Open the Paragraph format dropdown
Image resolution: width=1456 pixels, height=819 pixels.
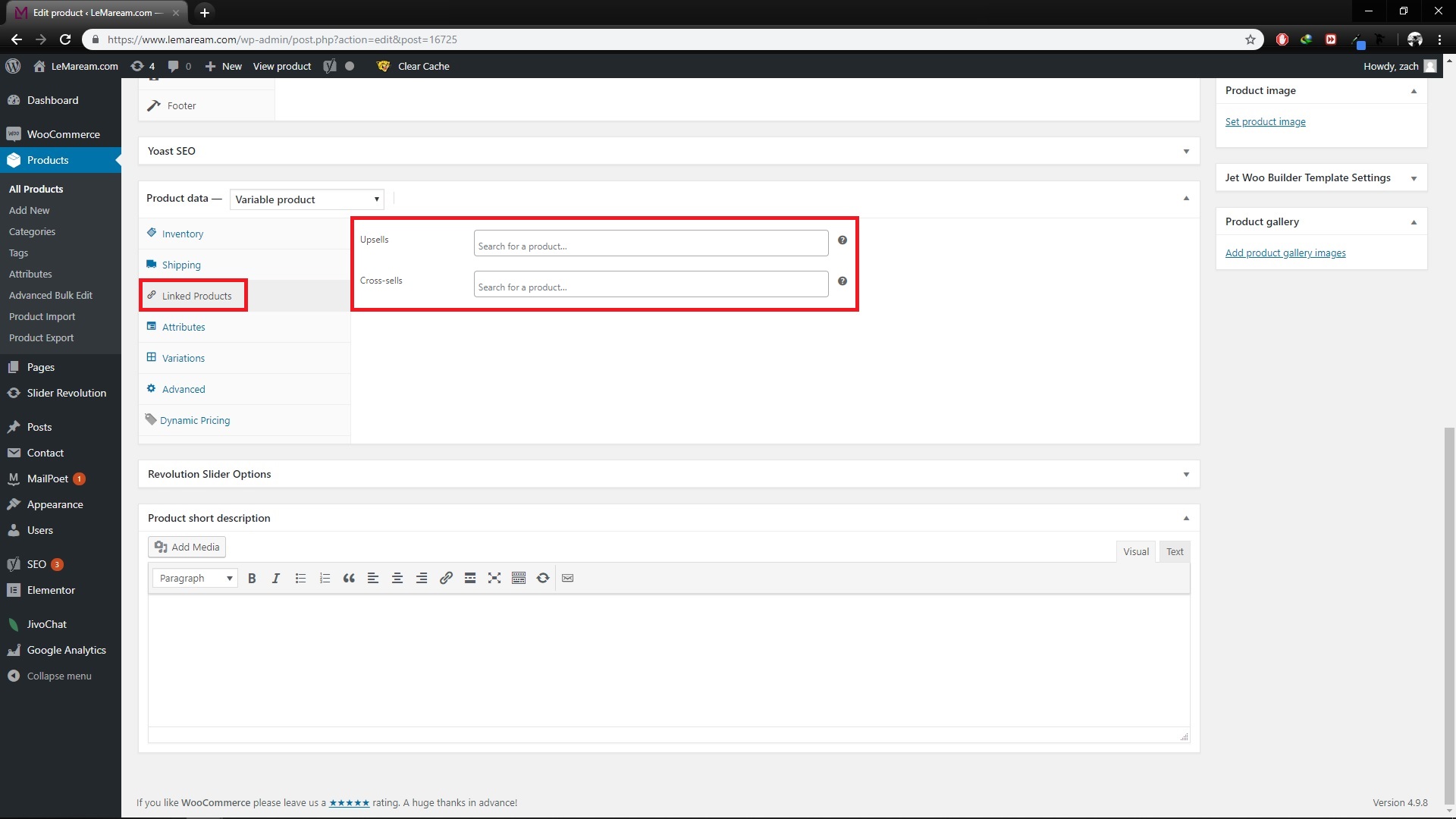(x=195, y=578)
